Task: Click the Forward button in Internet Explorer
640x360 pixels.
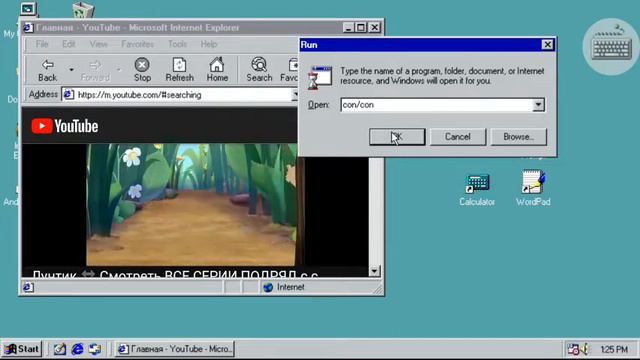Action: pyautogui.click(x=95, y=70)
